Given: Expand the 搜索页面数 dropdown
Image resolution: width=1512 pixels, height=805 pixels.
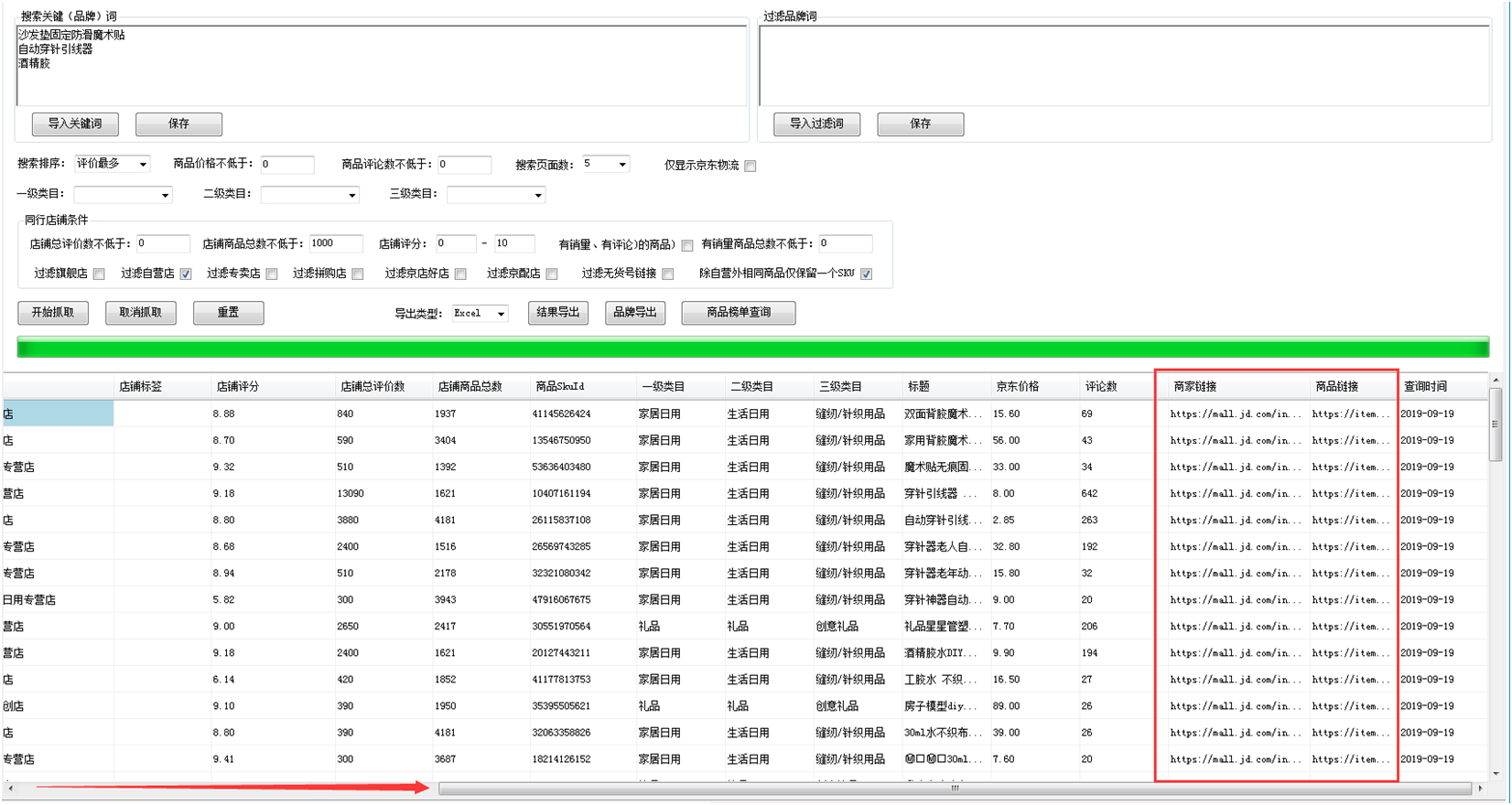Looking at the screenshot, I should (606, 165).
